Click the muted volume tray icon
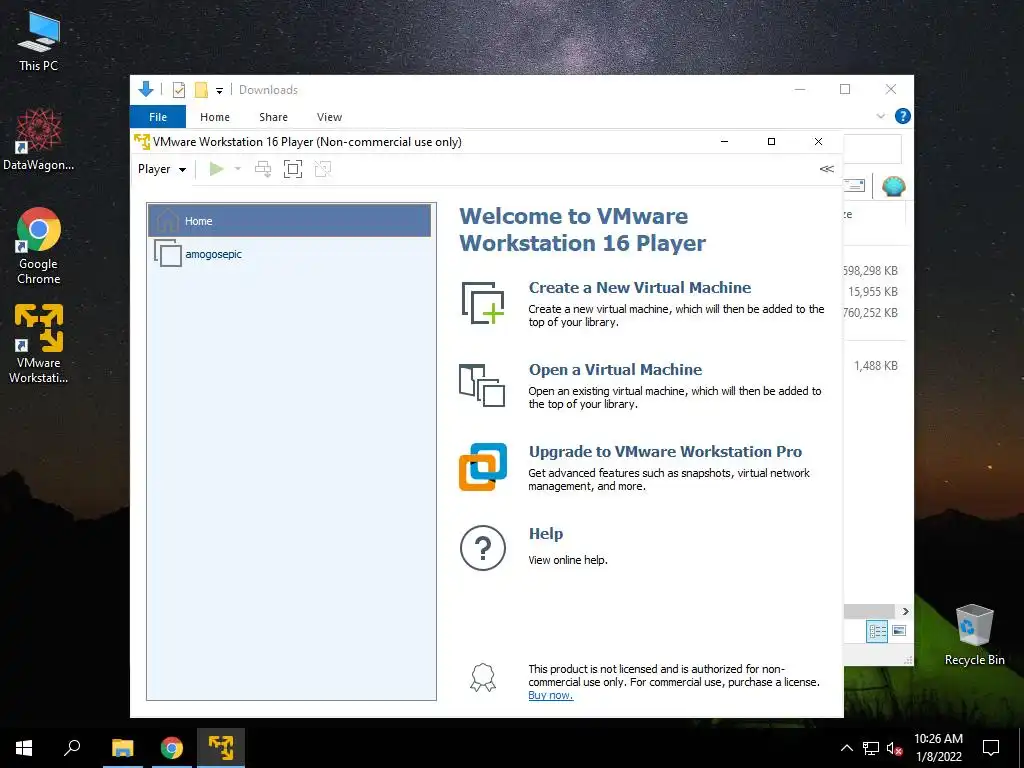Image resolution: width=1024 pixels, height=768 pixels. [895, 748]
